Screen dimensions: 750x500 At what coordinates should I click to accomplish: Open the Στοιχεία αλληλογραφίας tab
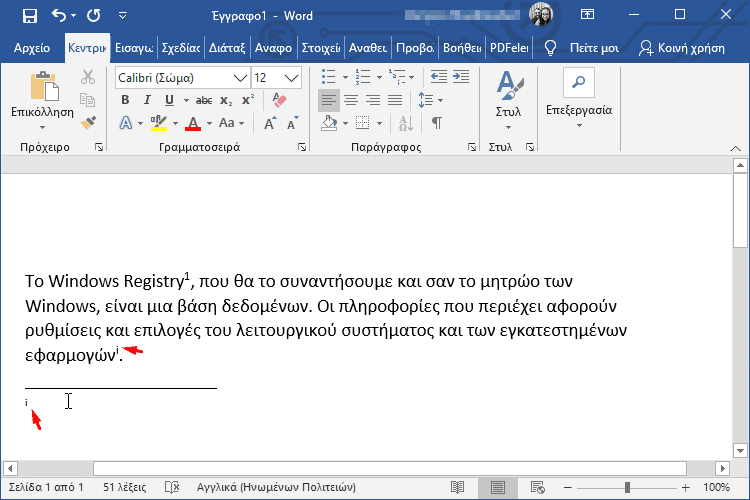tap(320, 48)
